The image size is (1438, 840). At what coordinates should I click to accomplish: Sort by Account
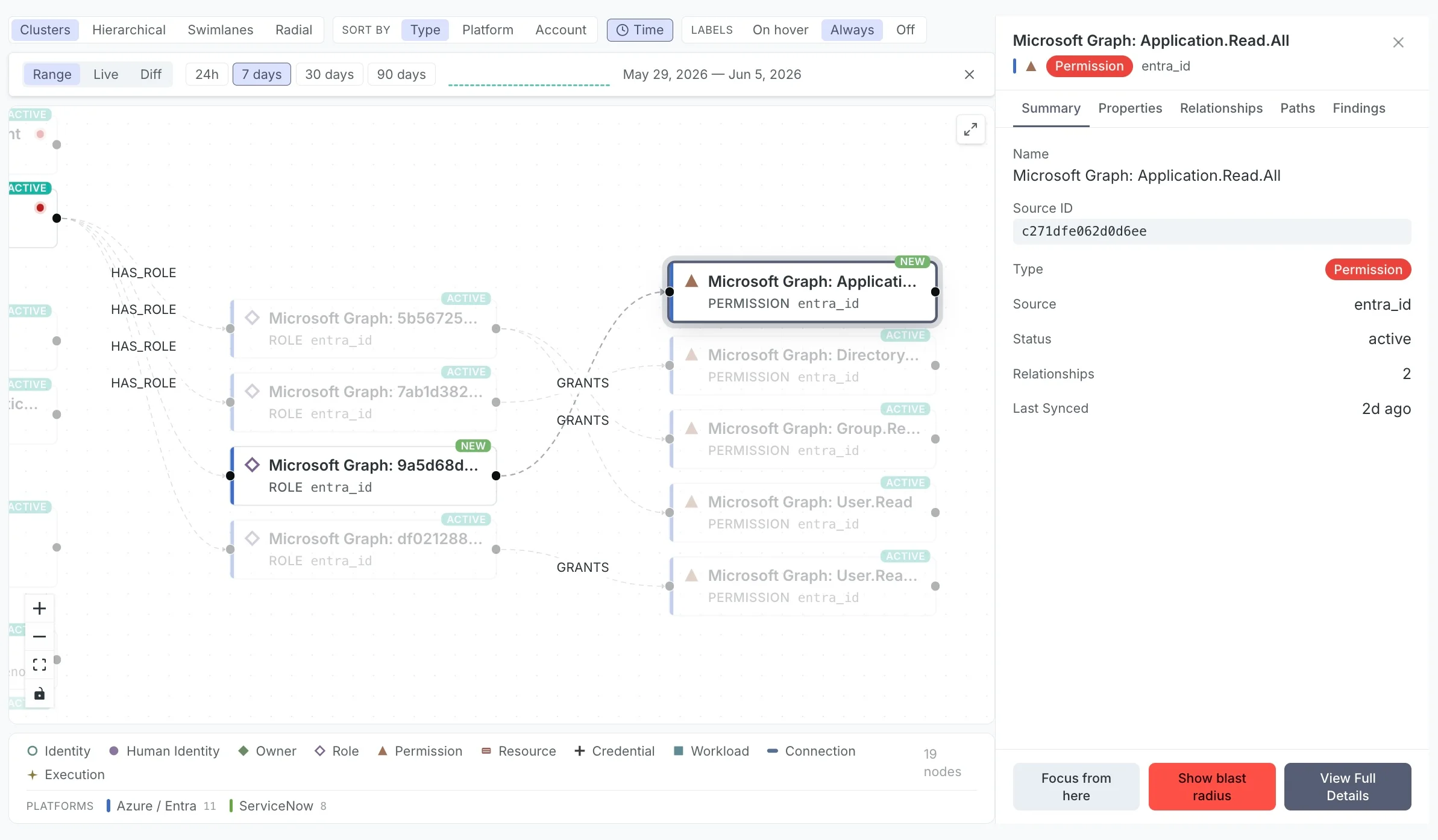[560, 30]
